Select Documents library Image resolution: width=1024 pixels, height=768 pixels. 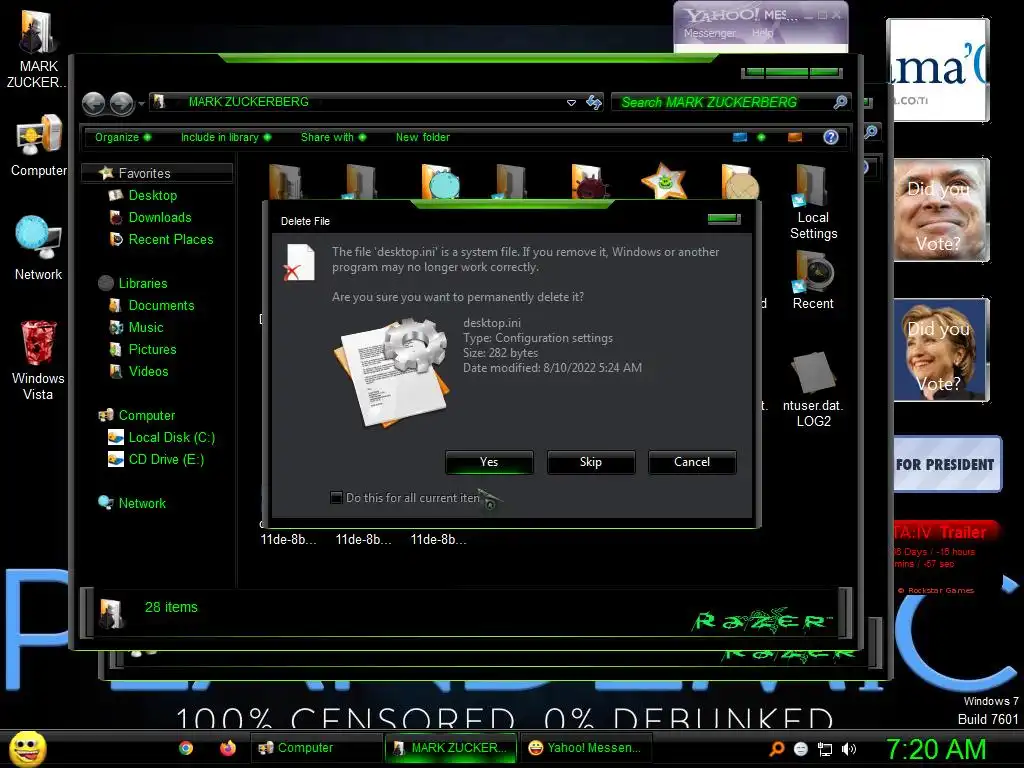[161, 306]
